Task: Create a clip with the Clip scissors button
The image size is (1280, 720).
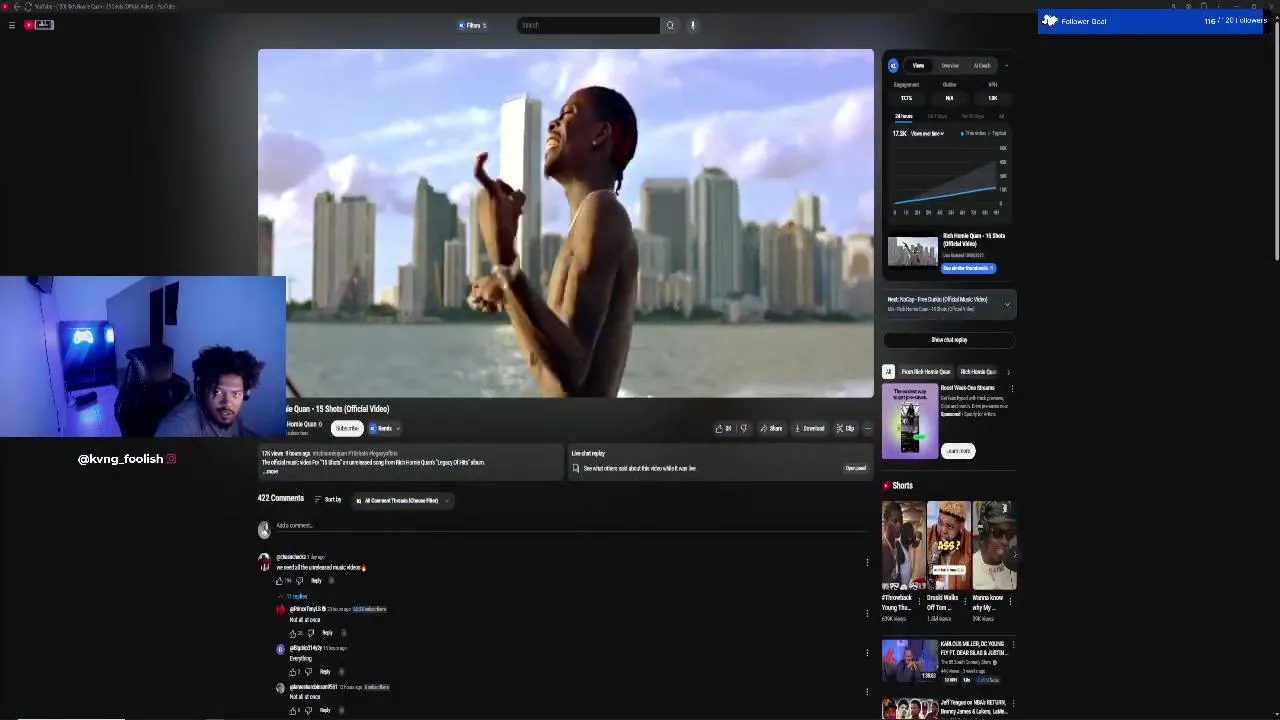Action: click(x=846, y=428)
